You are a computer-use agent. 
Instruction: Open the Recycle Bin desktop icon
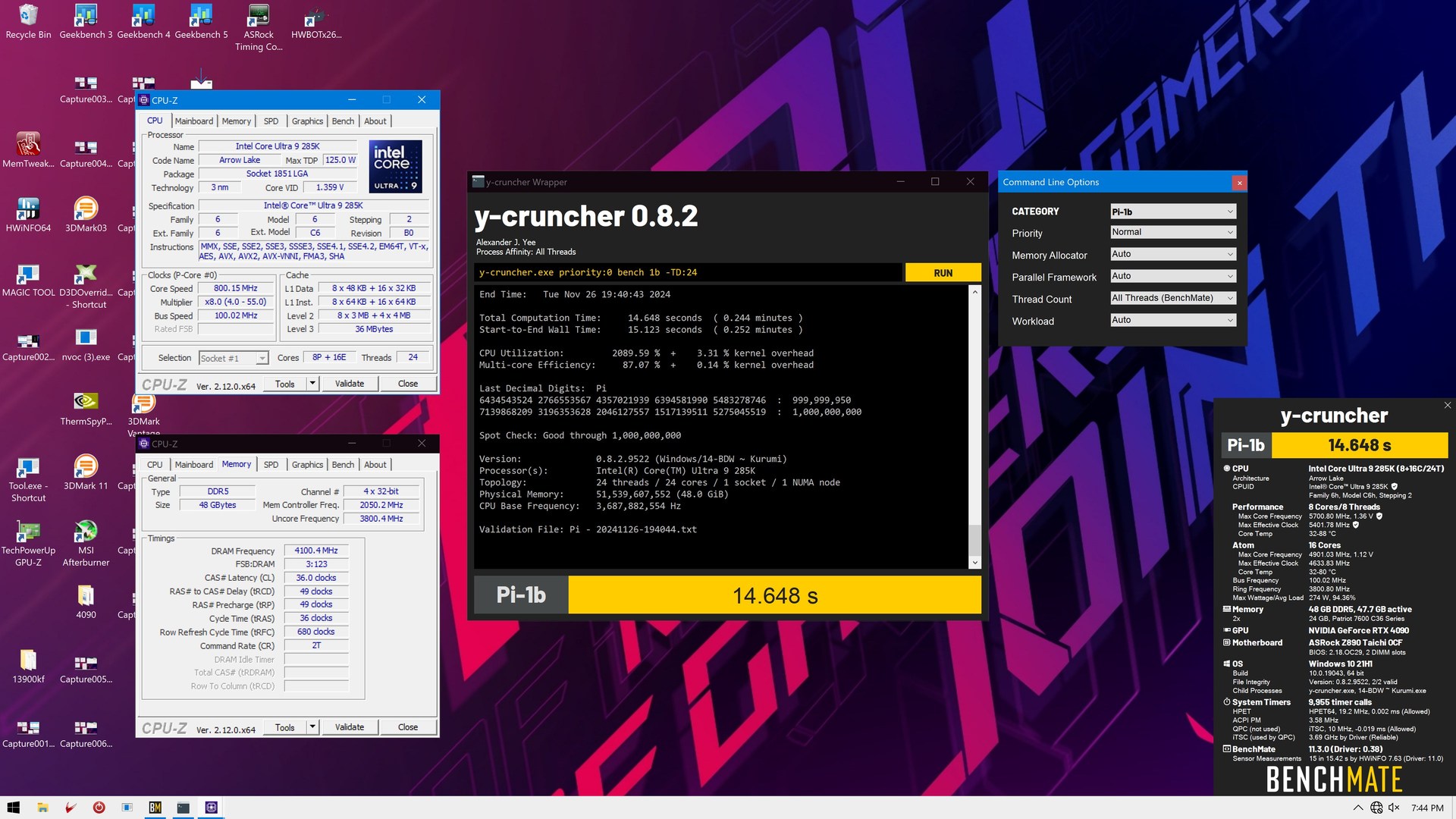[28, 21]
